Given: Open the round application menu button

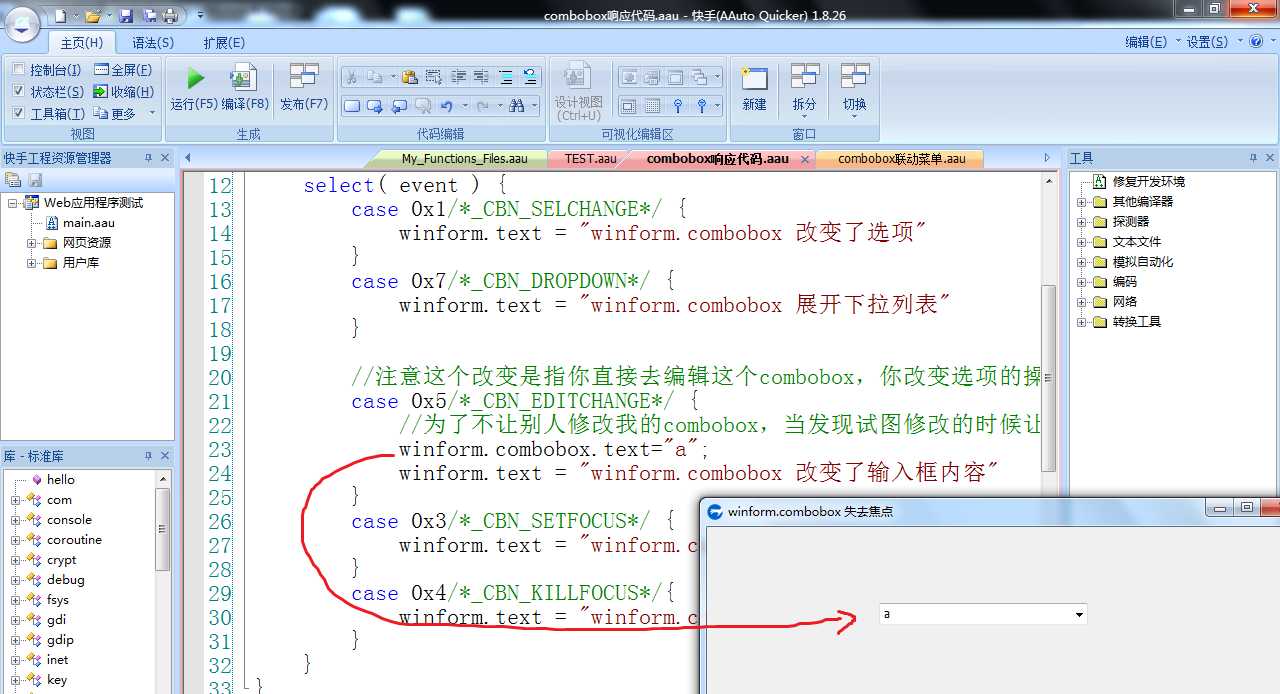Looking at the screenshot, I should [22, 22].
